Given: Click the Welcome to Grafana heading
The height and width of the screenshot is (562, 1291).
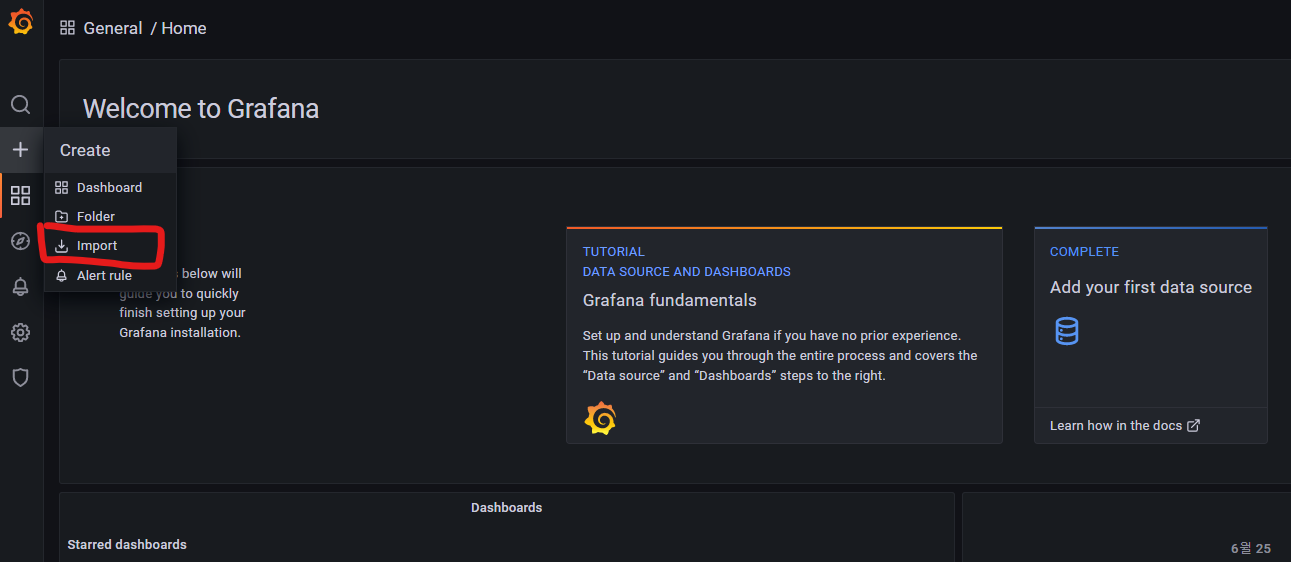Looking at the screenshot, I should pos(201,108).
